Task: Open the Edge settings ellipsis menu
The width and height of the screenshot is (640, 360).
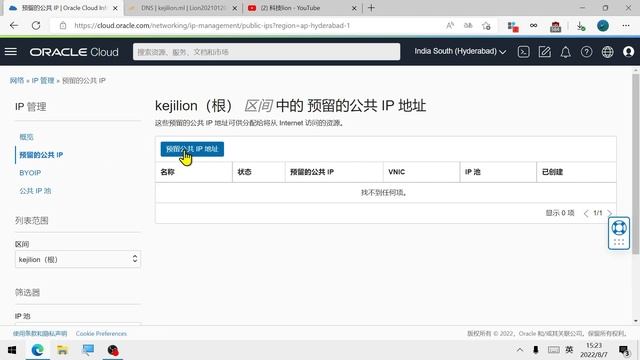Action: coord(626,25)
